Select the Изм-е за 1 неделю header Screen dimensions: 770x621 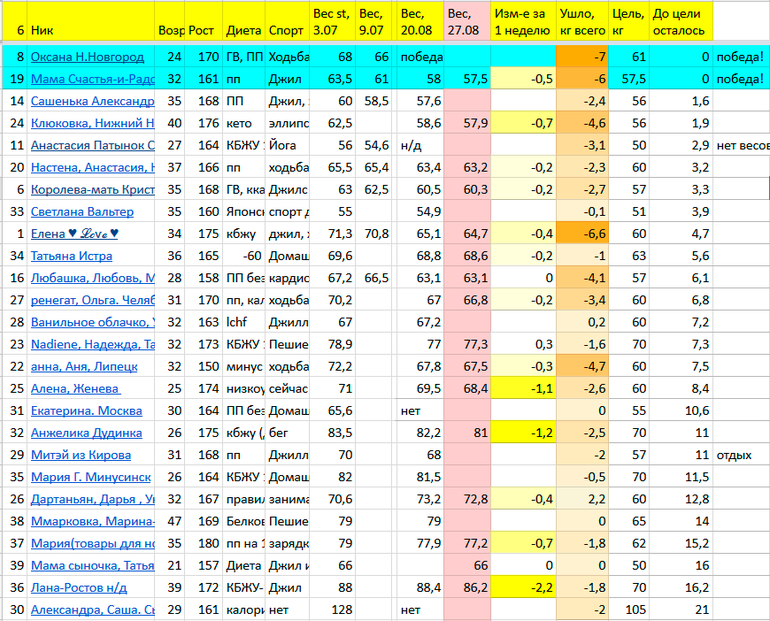point(519,22)
